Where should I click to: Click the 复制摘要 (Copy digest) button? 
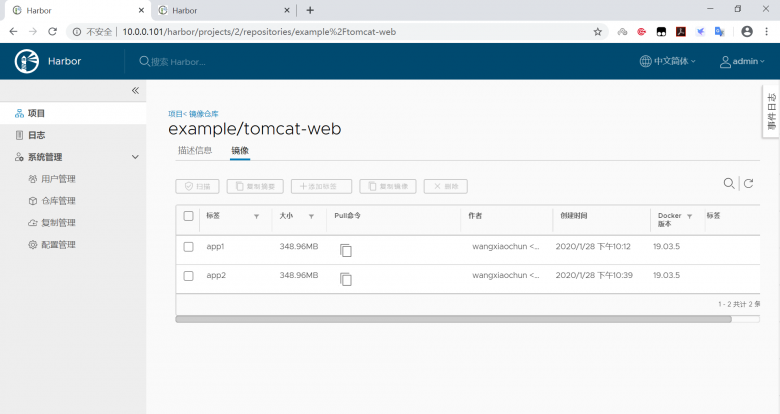pyautogui.click(x=255, y=187)
